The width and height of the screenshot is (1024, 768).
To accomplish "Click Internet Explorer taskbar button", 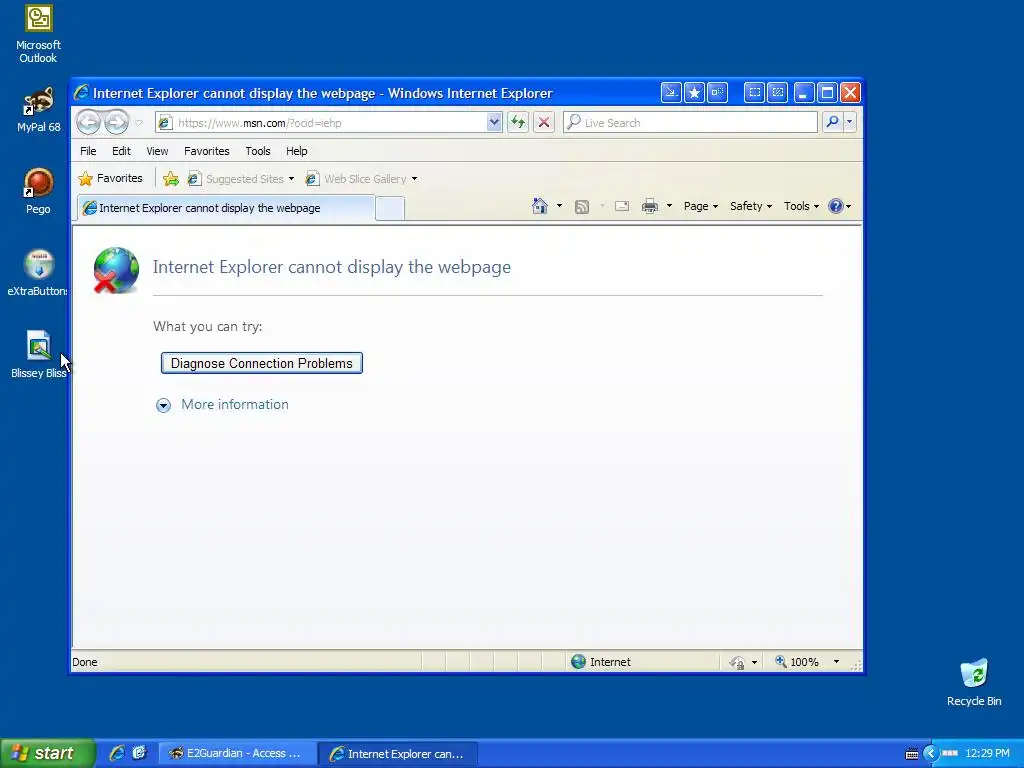I will tap(398, 754).
